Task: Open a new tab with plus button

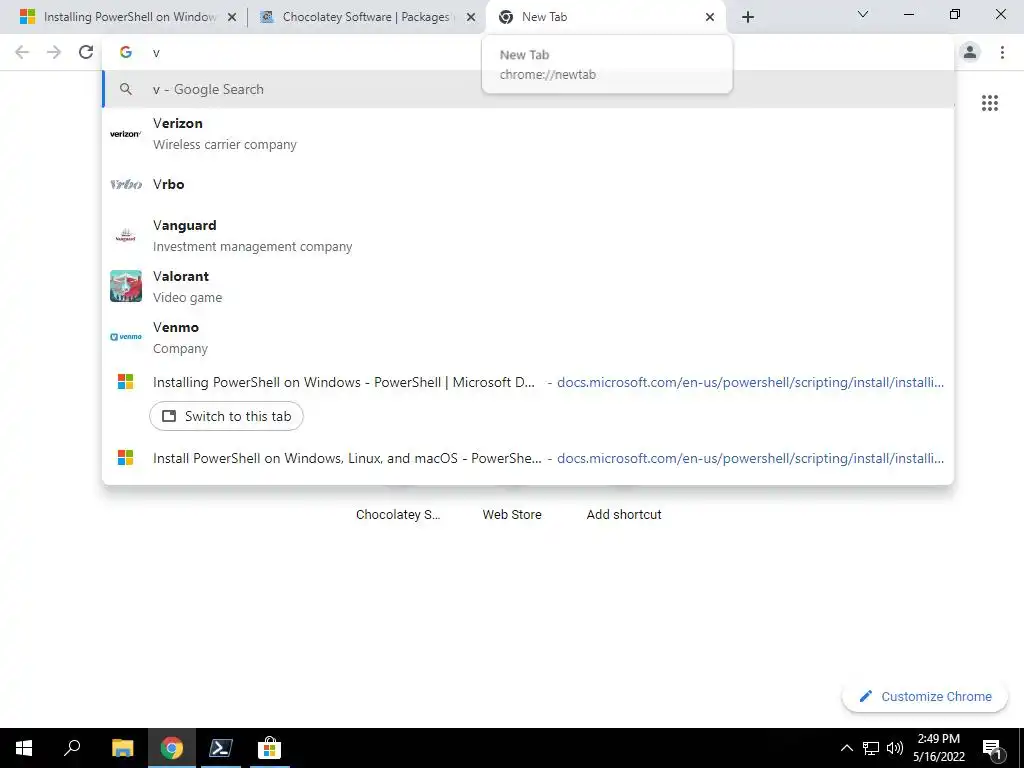Action: tap(748, 17)
